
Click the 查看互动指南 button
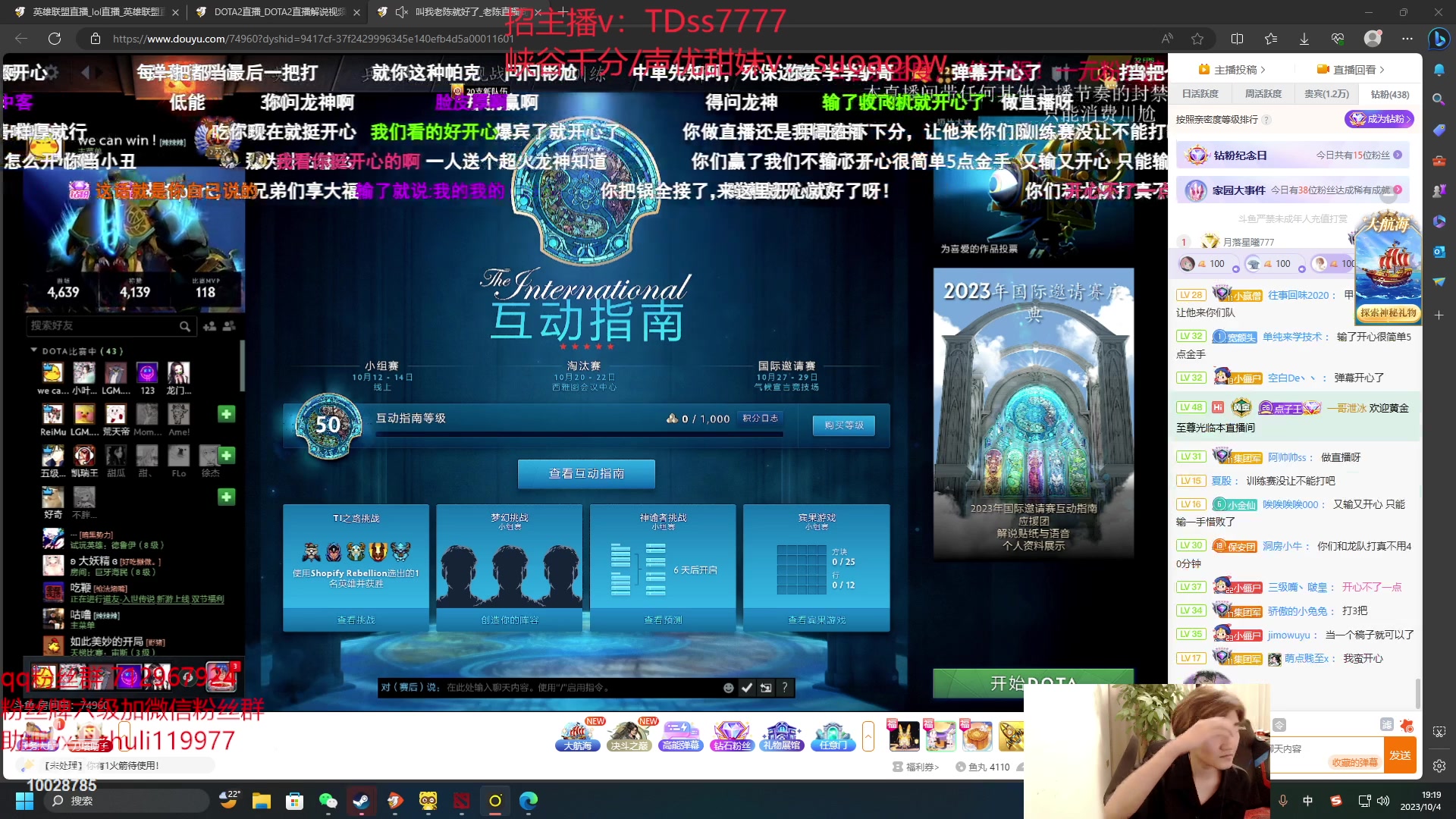point(586,474)
